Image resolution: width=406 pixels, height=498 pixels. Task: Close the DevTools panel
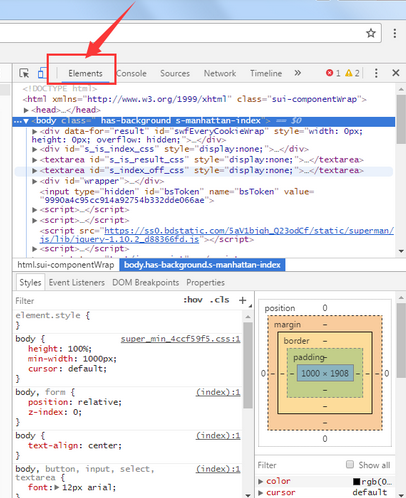(x=396, y=73)
